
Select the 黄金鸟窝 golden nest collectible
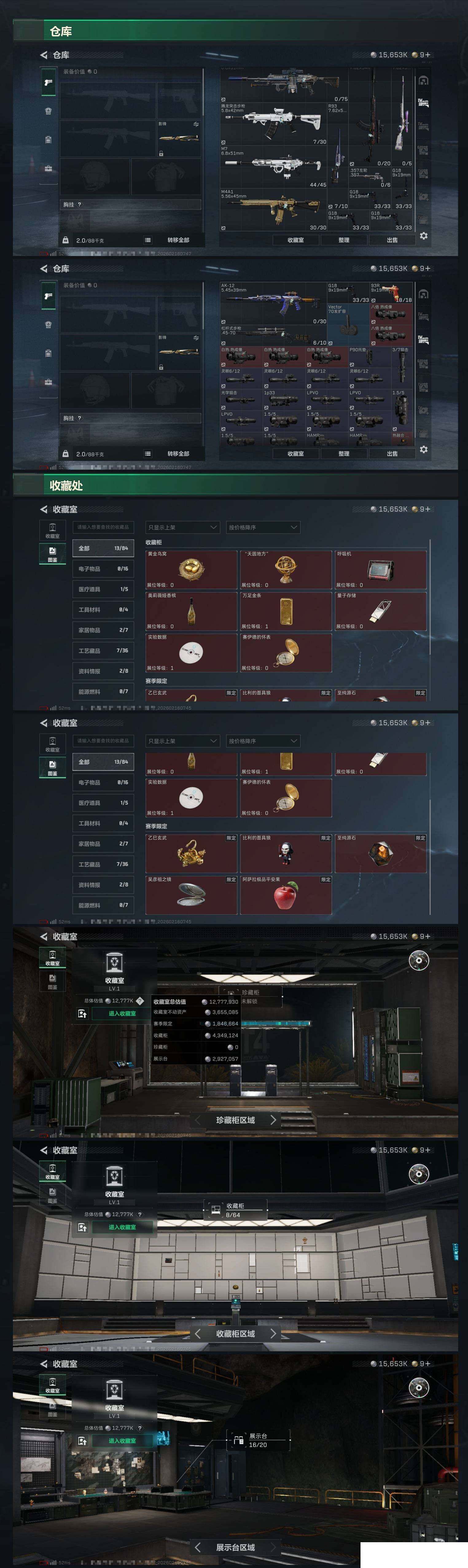pyautogui.click(x=191, y=570)
